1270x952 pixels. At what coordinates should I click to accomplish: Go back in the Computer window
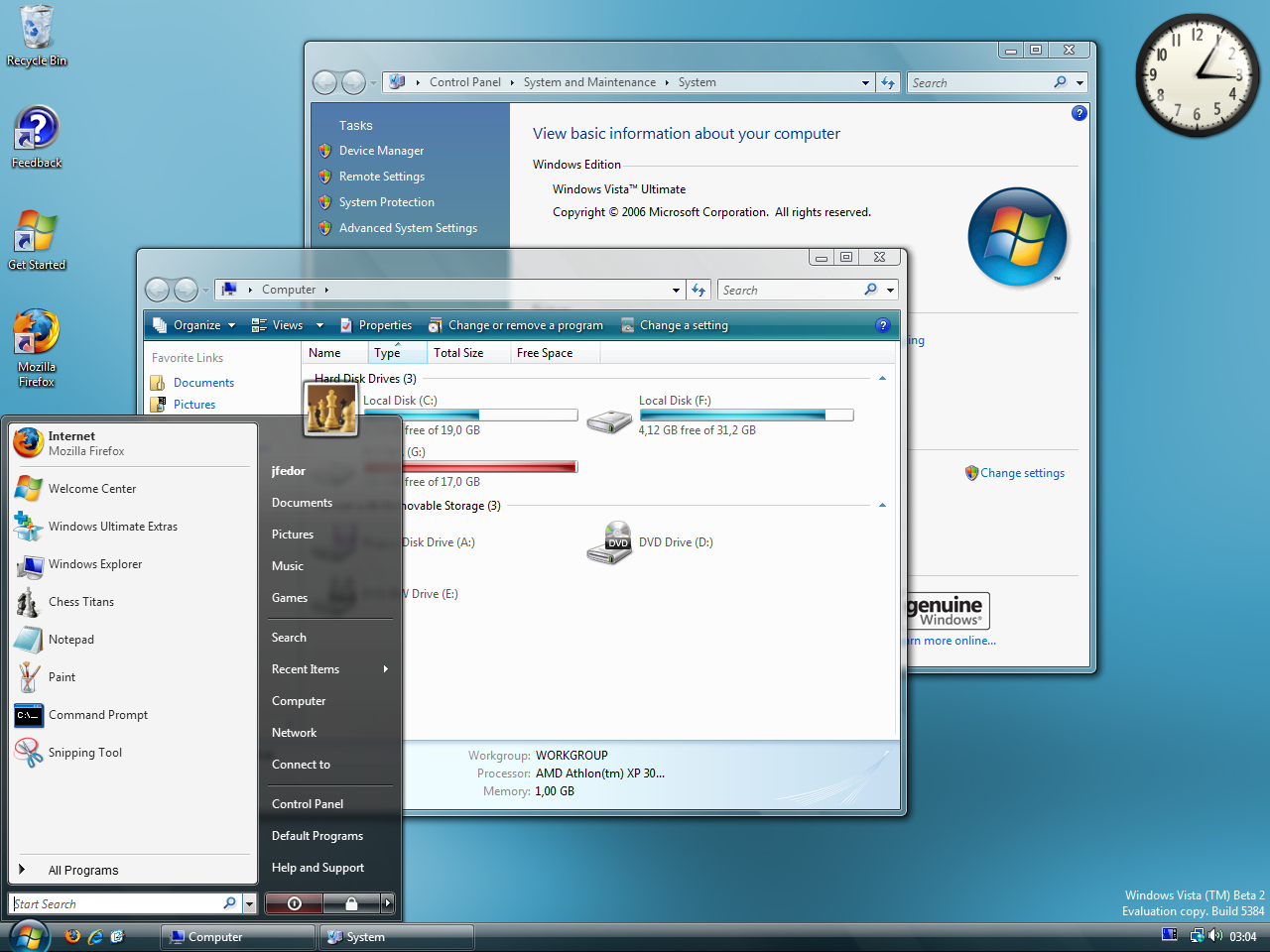[x=157, y=290]
